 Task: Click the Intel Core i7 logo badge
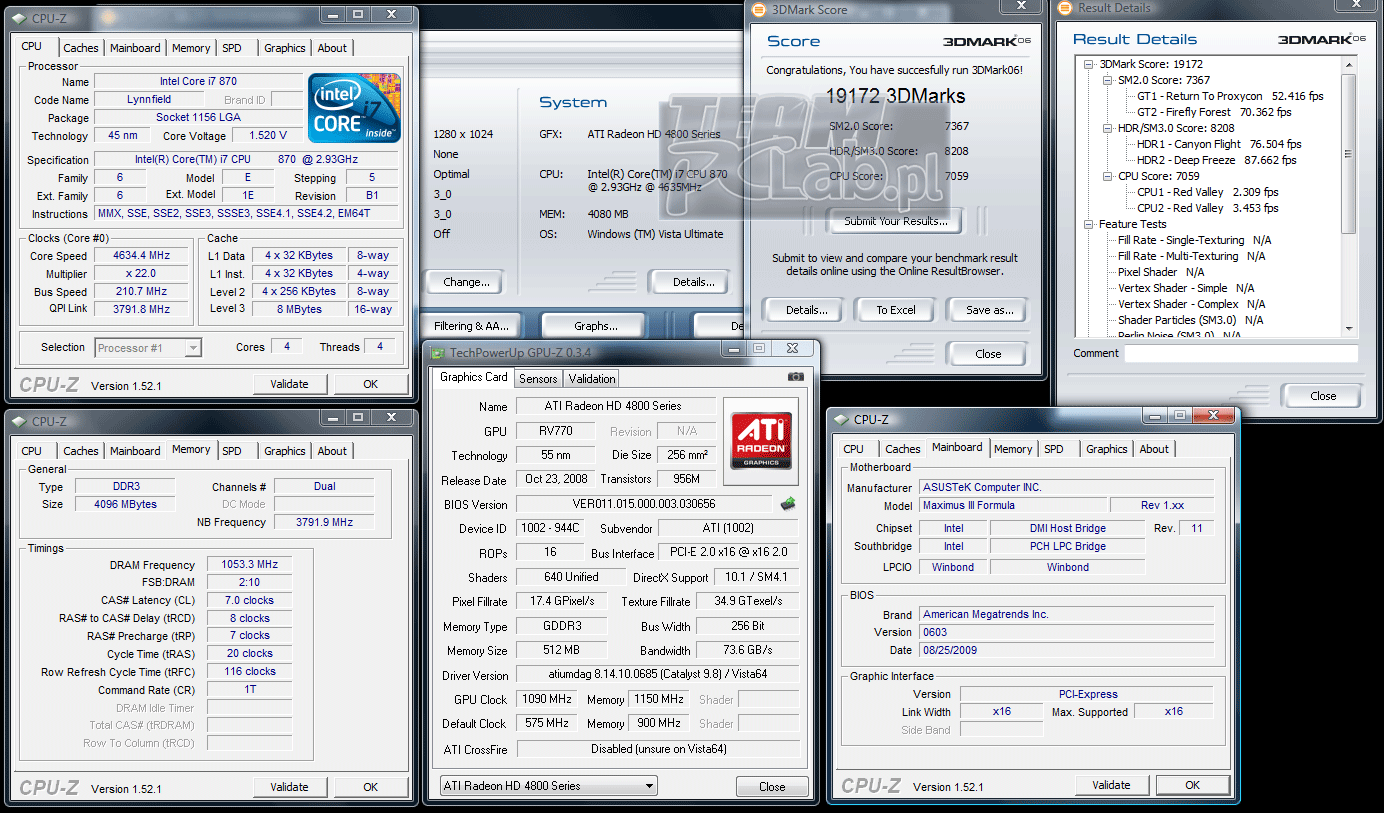click(x=355, y=107)
